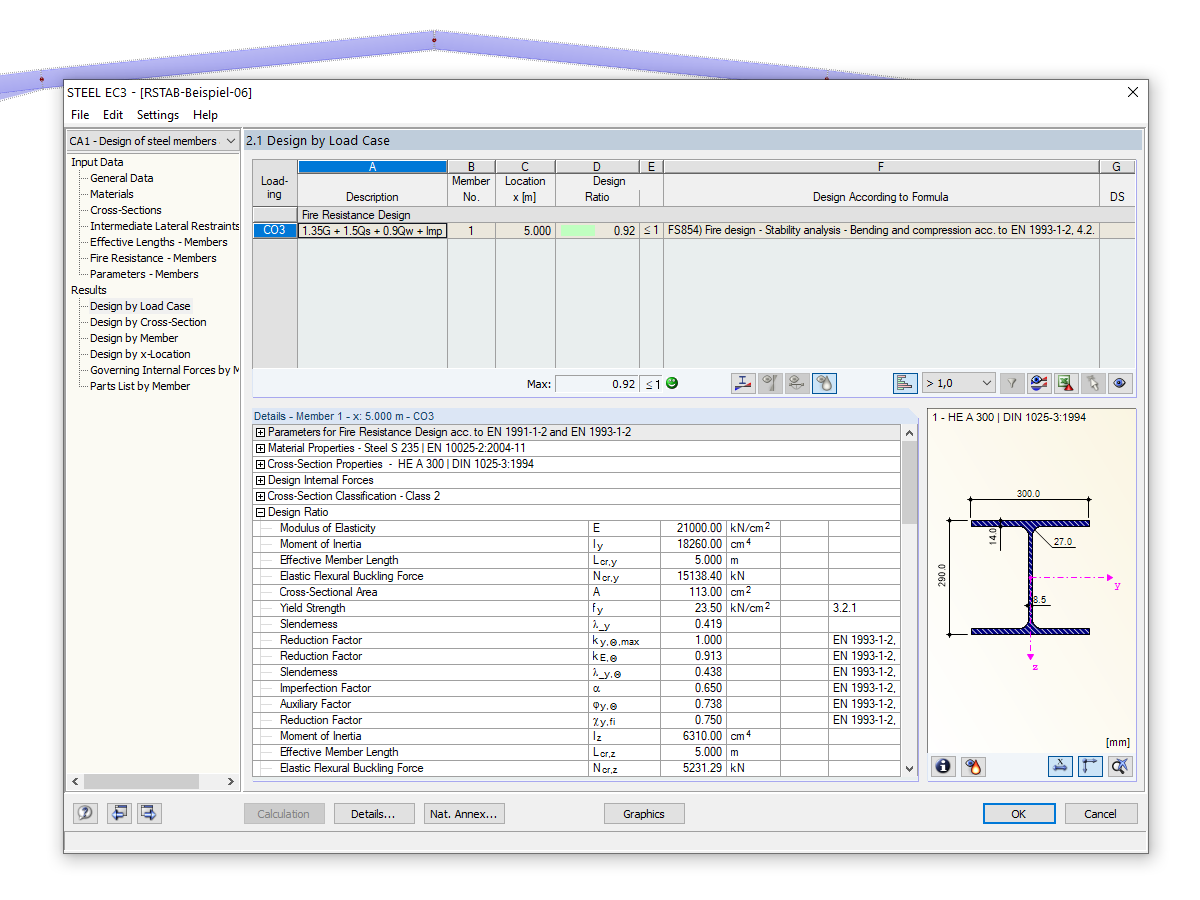Screen dimensions: 1200x900
Task: Toggle the x dimension lines button
Action: click(x=1060, y=766)
